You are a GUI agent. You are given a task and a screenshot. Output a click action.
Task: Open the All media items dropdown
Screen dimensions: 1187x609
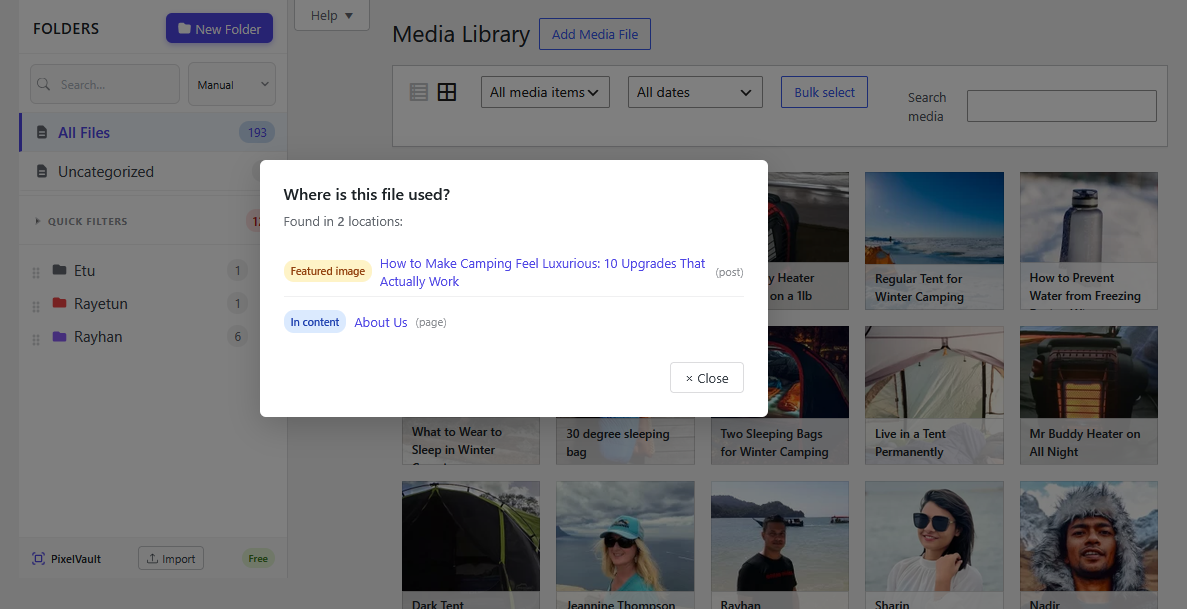tap(545, 92)
